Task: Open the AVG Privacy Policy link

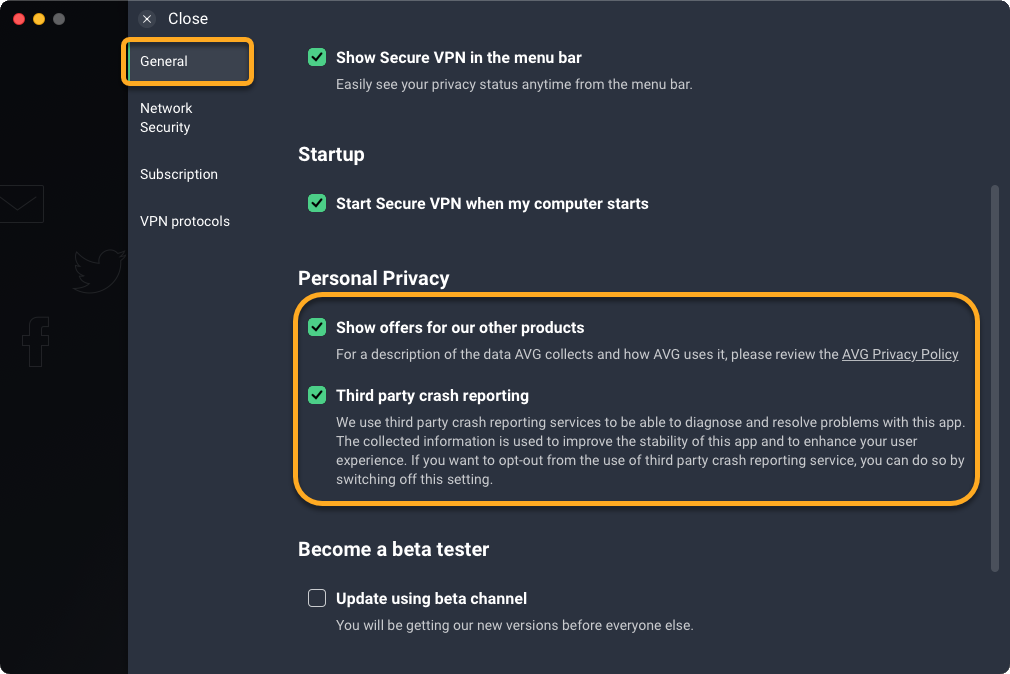Action: tap(900, 354)
